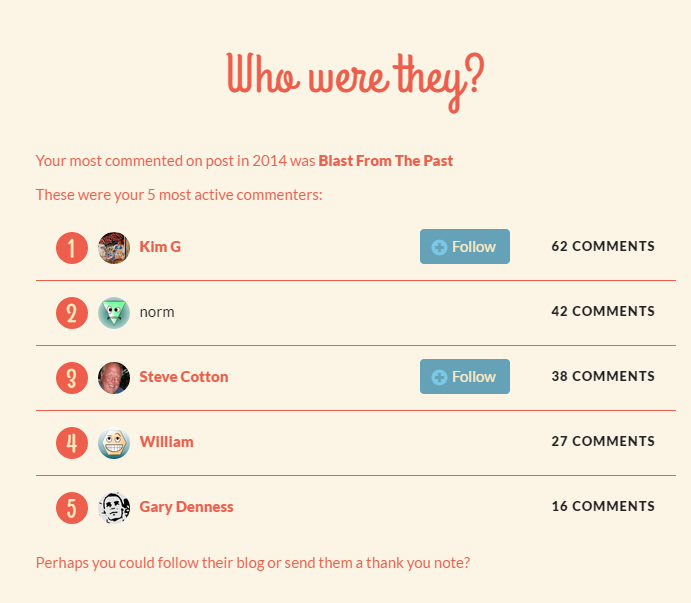The image size is (691, 603).
Task: Visit William's commenter link
Action: coord(166,442)
